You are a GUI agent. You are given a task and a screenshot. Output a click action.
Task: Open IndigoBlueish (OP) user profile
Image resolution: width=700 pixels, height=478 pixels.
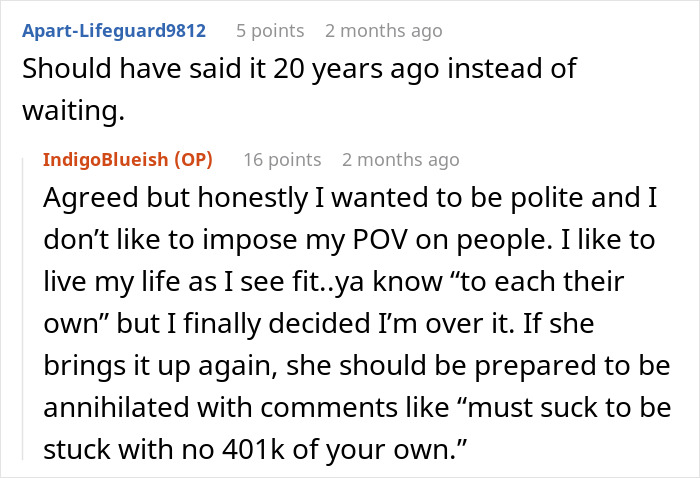[128, 159]
